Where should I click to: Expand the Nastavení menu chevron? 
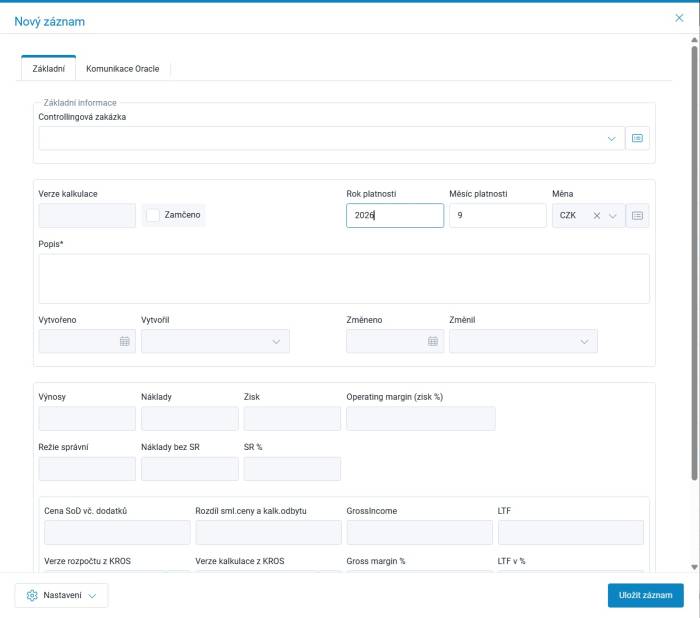(92, 596)
